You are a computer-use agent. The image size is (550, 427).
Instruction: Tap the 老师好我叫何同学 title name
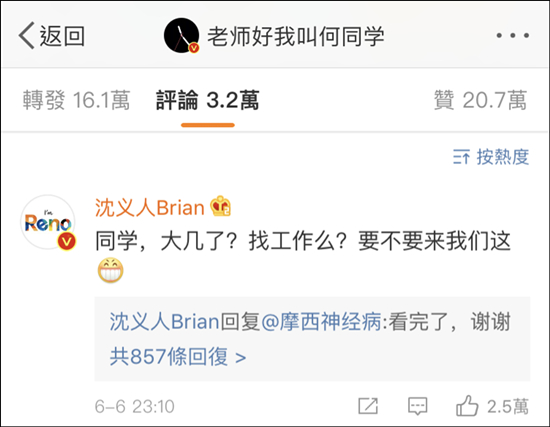[x=296, y=36]
